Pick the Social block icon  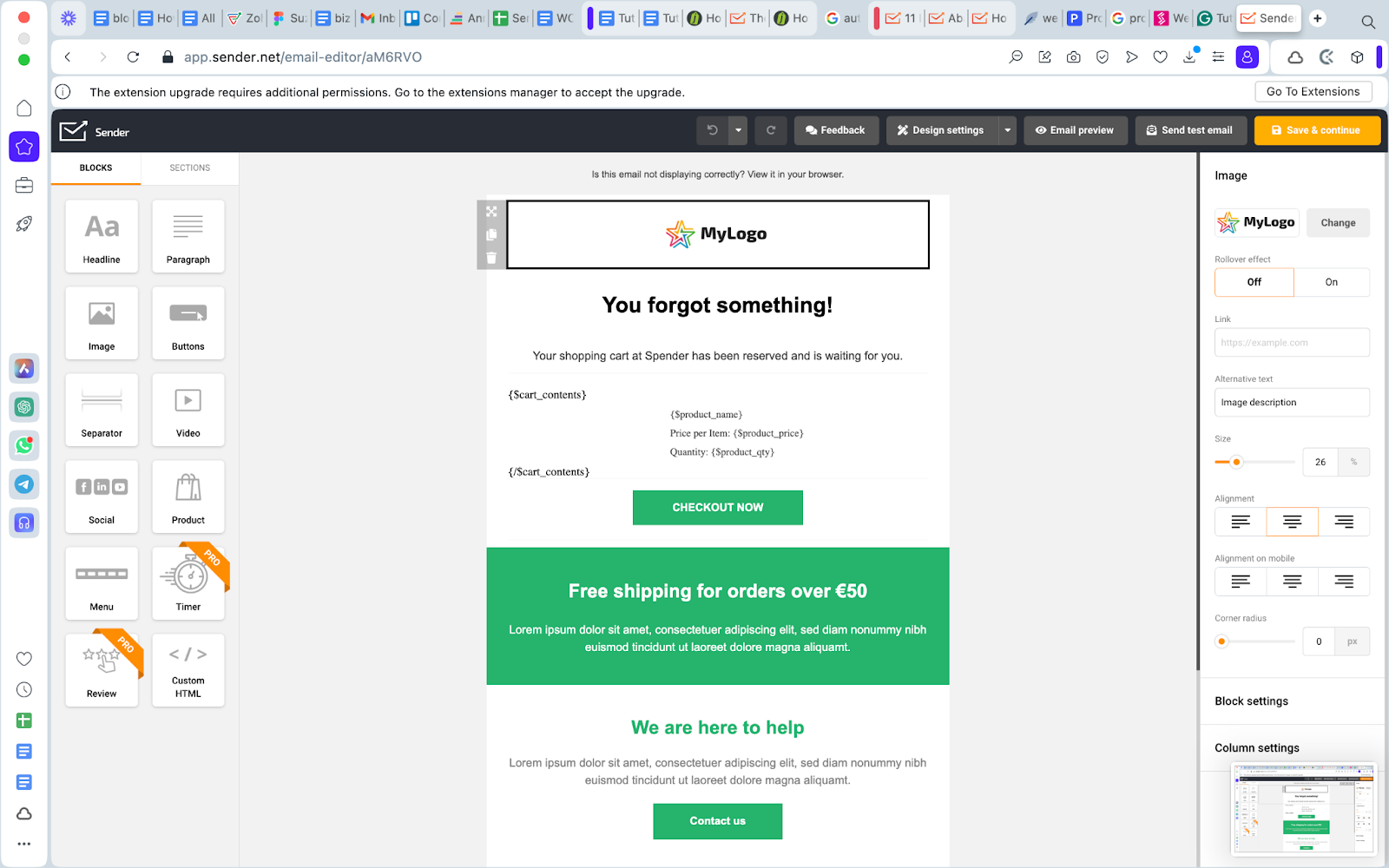coord(102,496)
